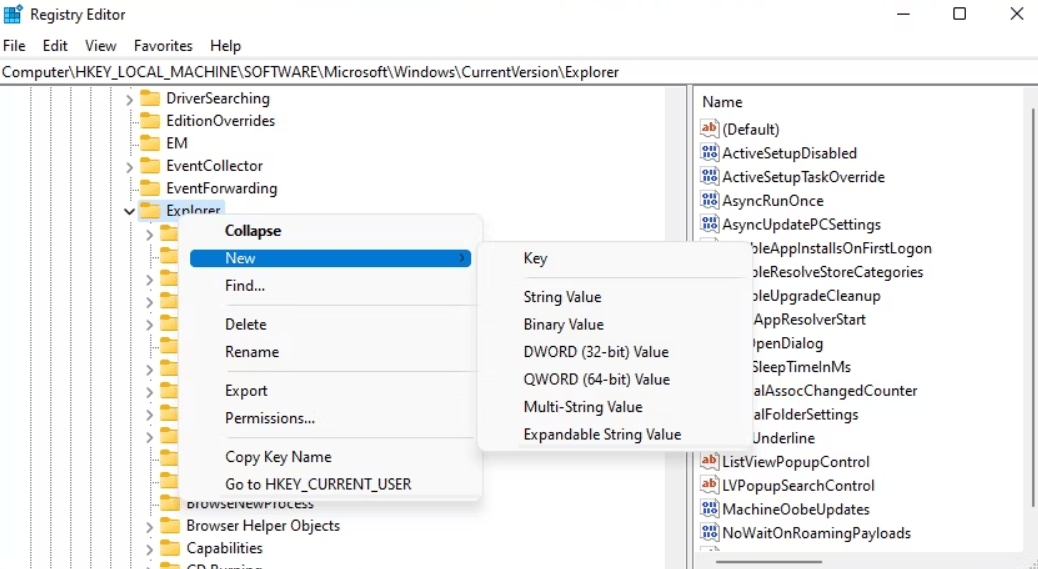Click the (Default) string value icon

[709, 128]
